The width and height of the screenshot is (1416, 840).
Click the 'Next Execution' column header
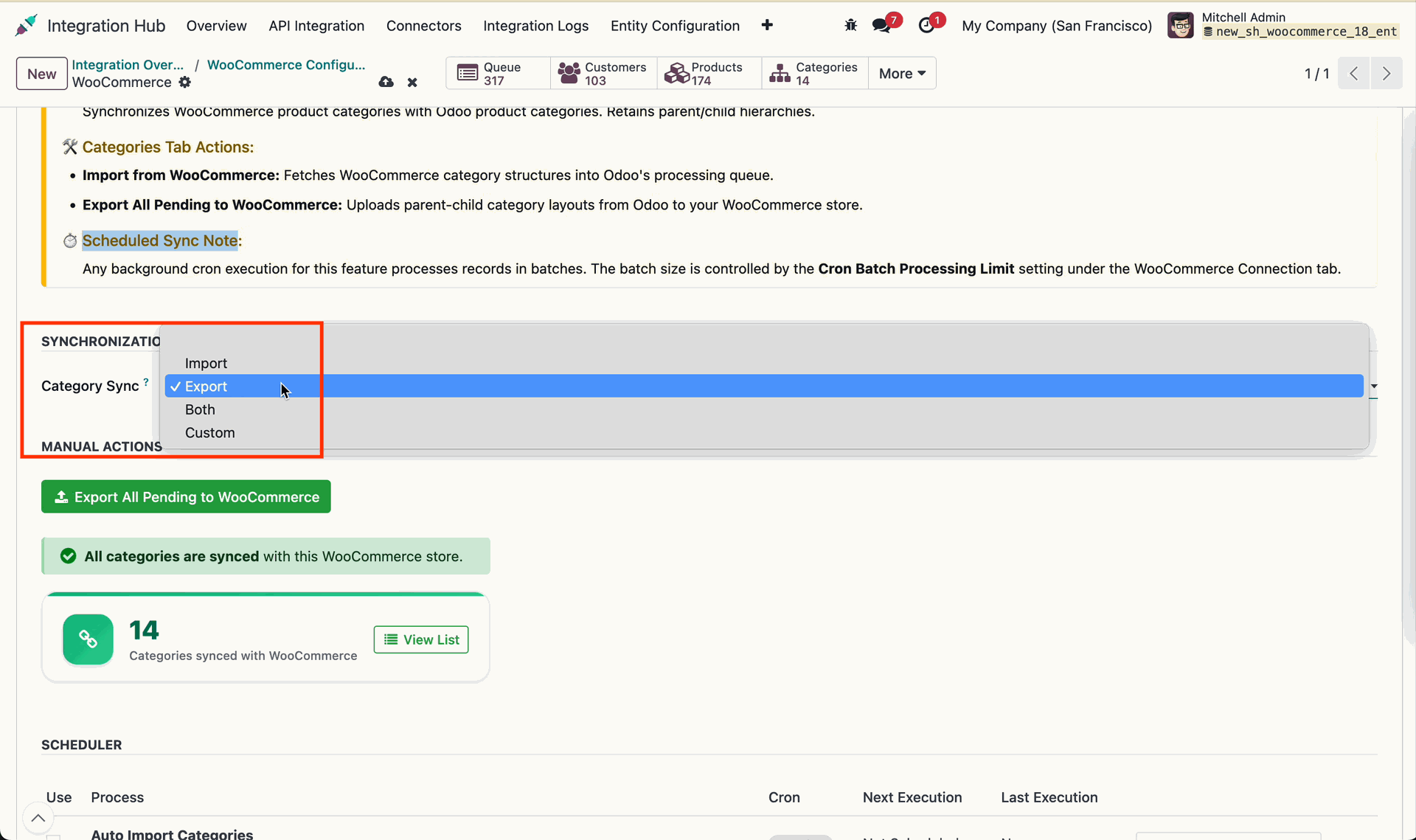(x=912, y=797)
